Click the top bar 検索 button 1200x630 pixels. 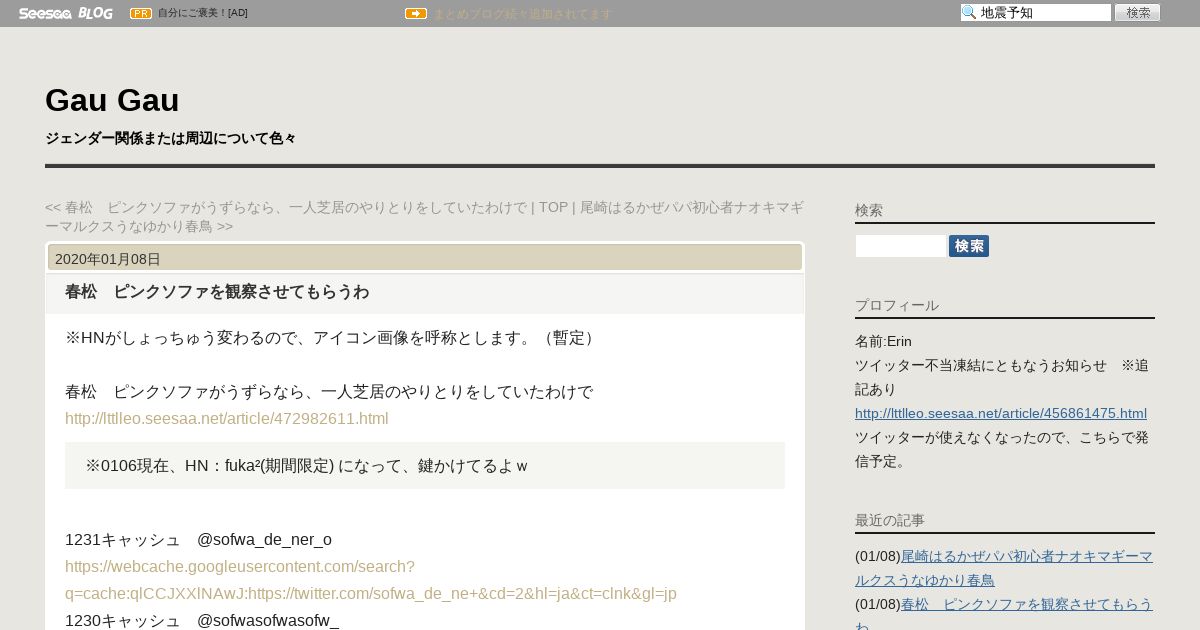(x=1138, y=13)
